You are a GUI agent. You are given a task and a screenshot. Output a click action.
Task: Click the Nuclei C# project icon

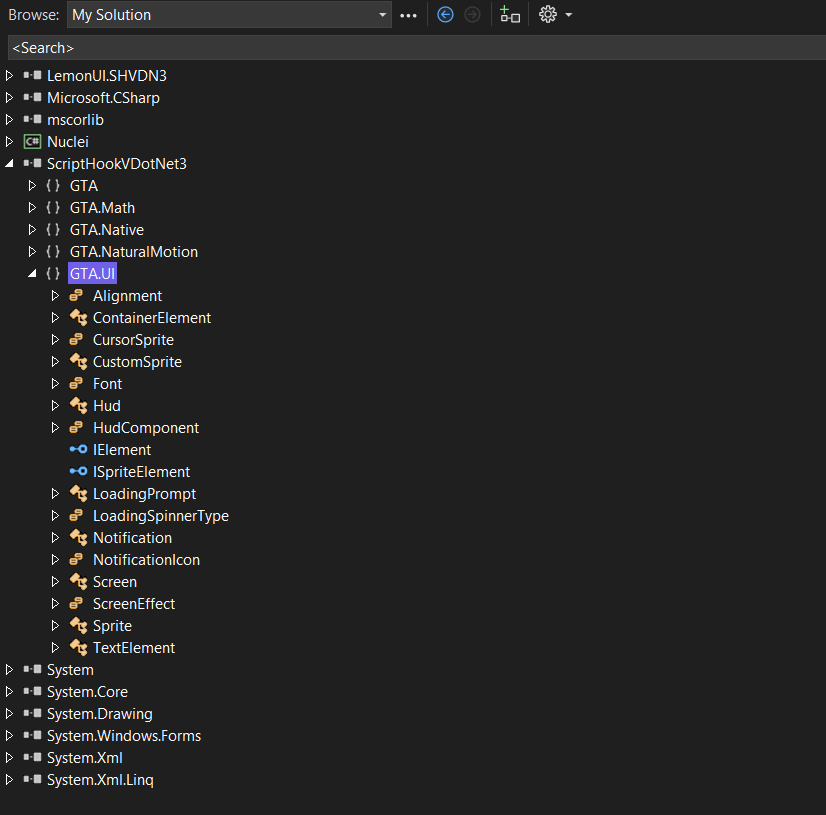click(x=33, y=142)
